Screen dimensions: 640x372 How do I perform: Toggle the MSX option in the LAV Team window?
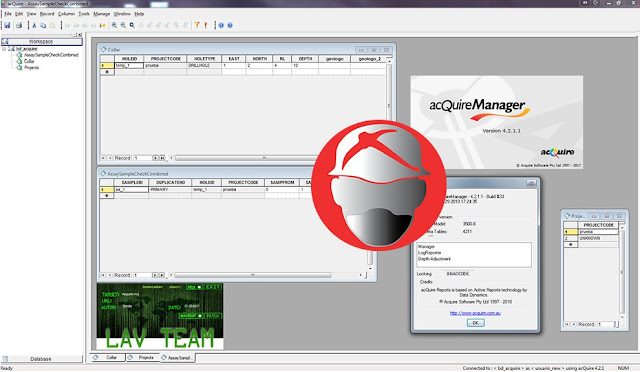195,287
